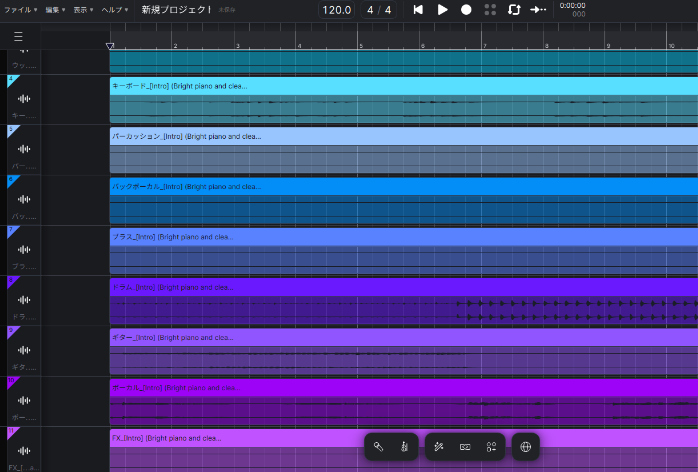Toggle the metronome/punch-in arrow icon

(538, 10)
